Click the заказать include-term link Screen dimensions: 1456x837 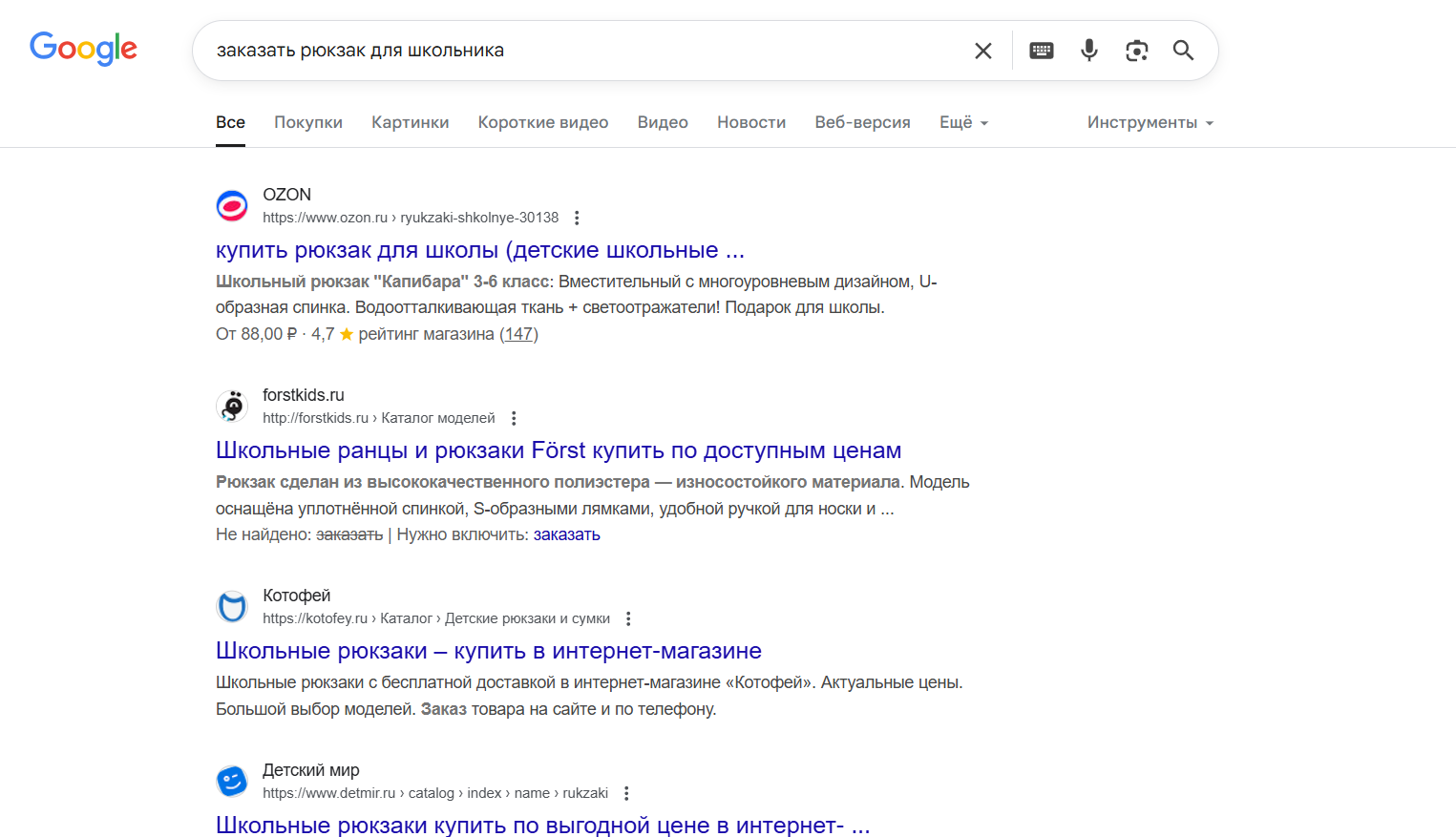pyautogui.click(x=564, y=534)
